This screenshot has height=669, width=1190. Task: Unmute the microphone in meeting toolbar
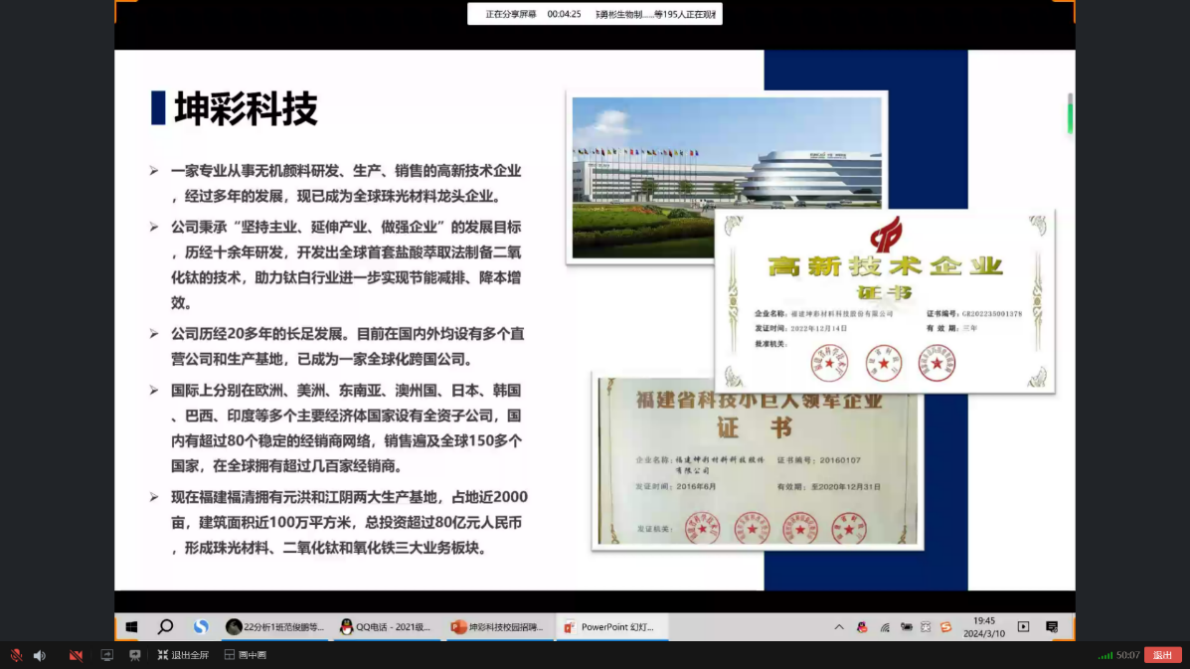click(x=15, y=655)
